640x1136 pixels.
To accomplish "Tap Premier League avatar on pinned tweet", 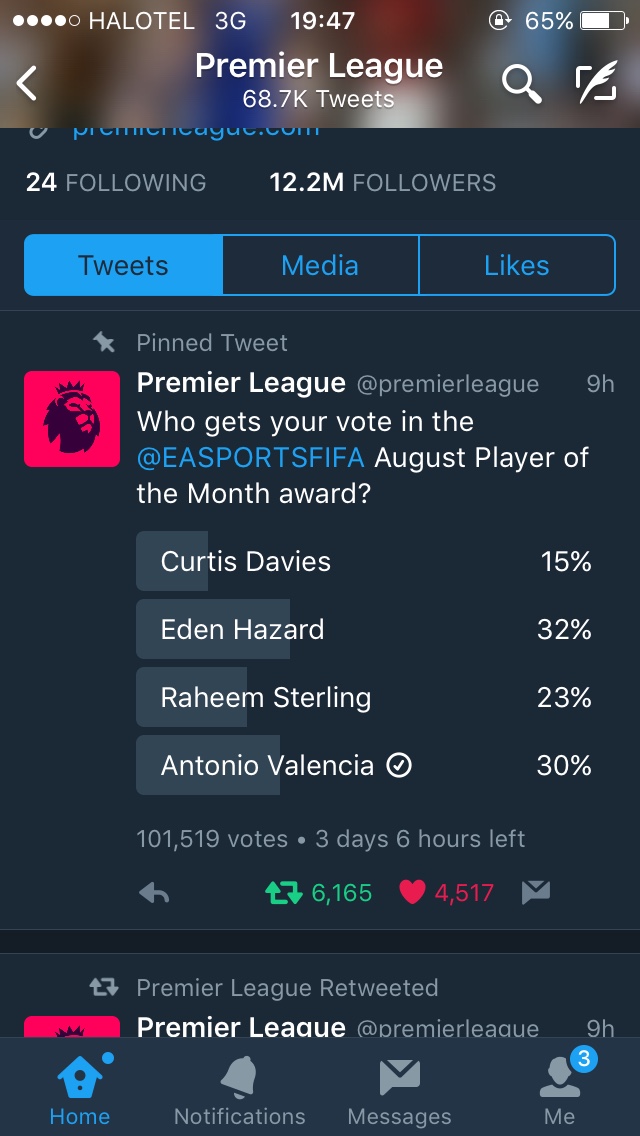I will coord(72,419).
